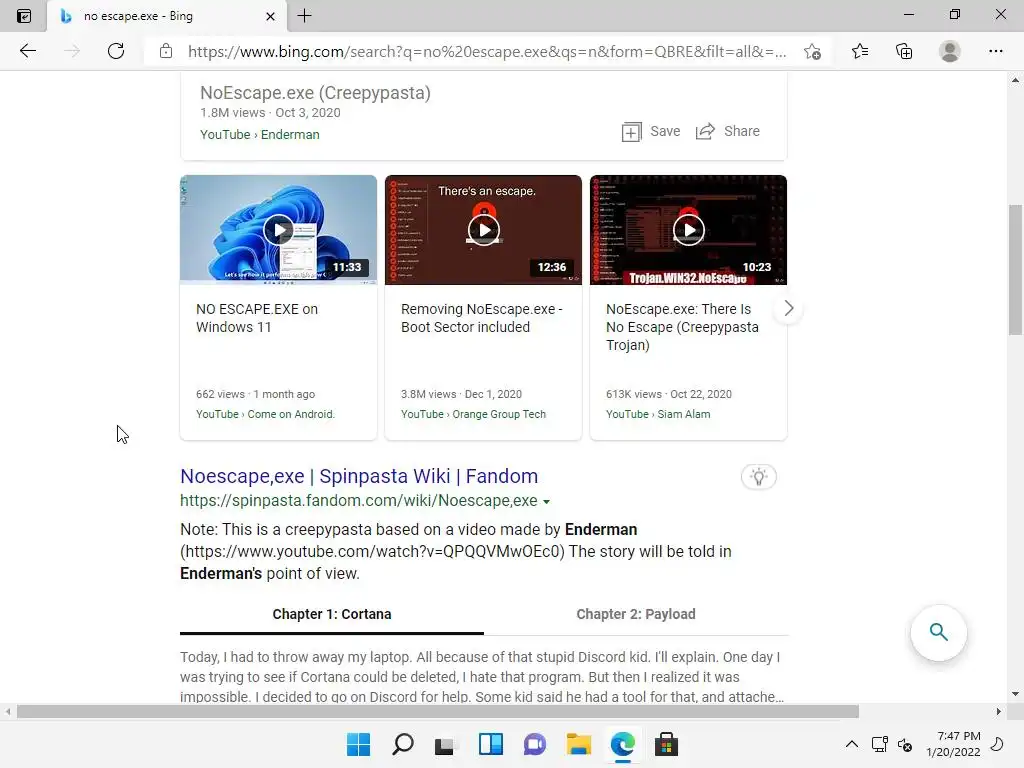Add this page to favorites star icon
The height and width of the screenshot is (768, 1024).
[x=812, y=52]
